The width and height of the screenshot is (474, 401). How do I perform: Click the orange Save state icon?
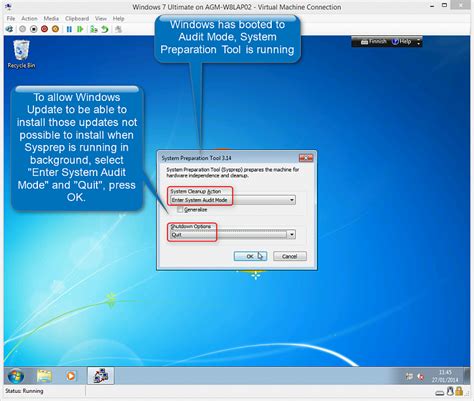pos(55,29)
